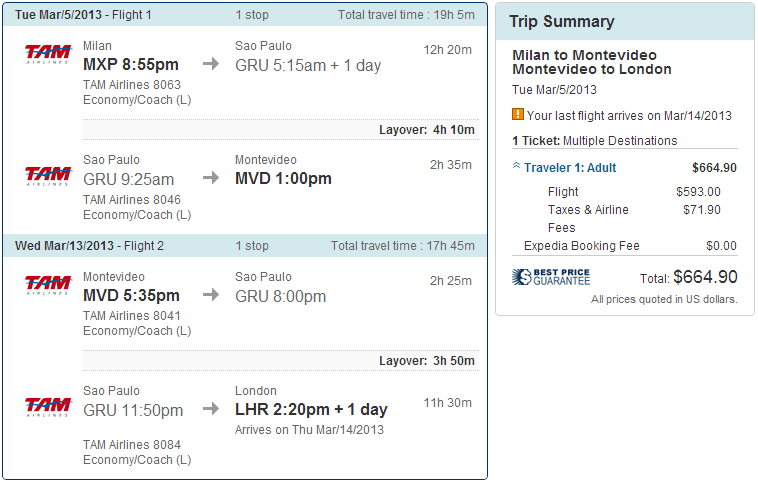Image resolution: width=758 pixels, height=484 pixels.
Task: Click arrow between MVD 5:35pm and GRU 8:00pm
Action: tap(211, 296)
